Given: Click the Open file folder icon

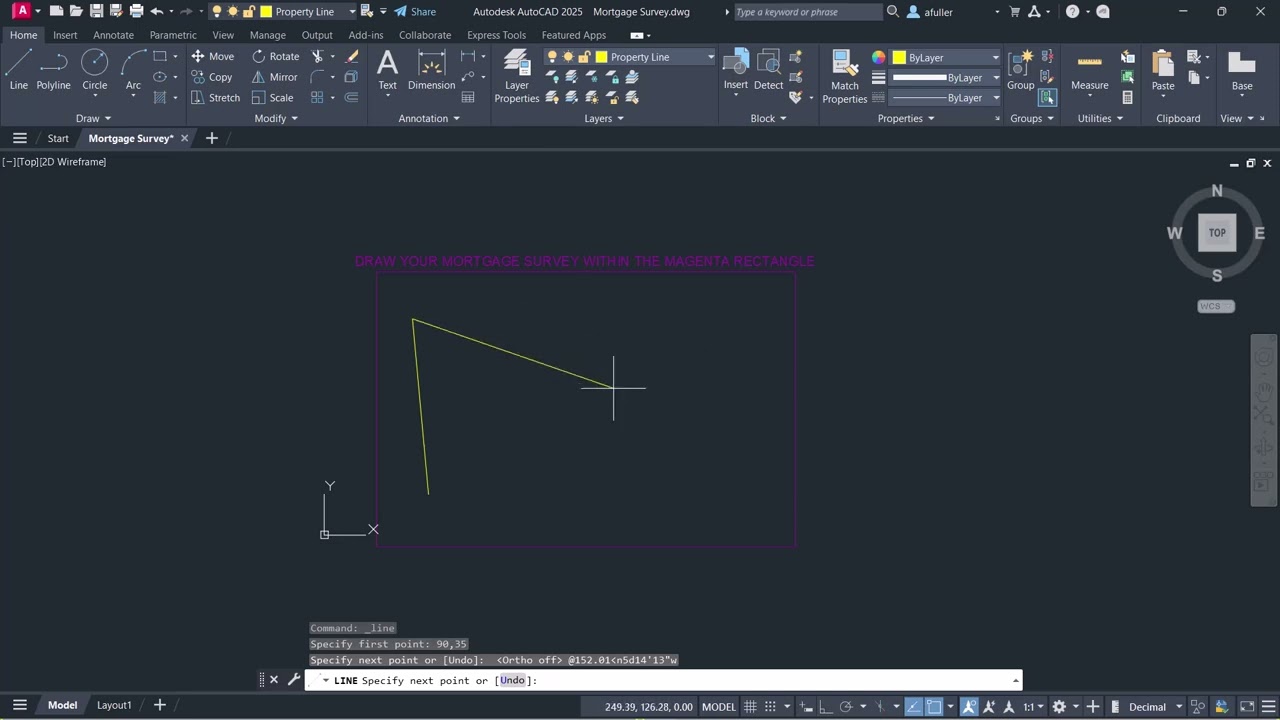Looking at the screenshot, I should pos(76,12).
